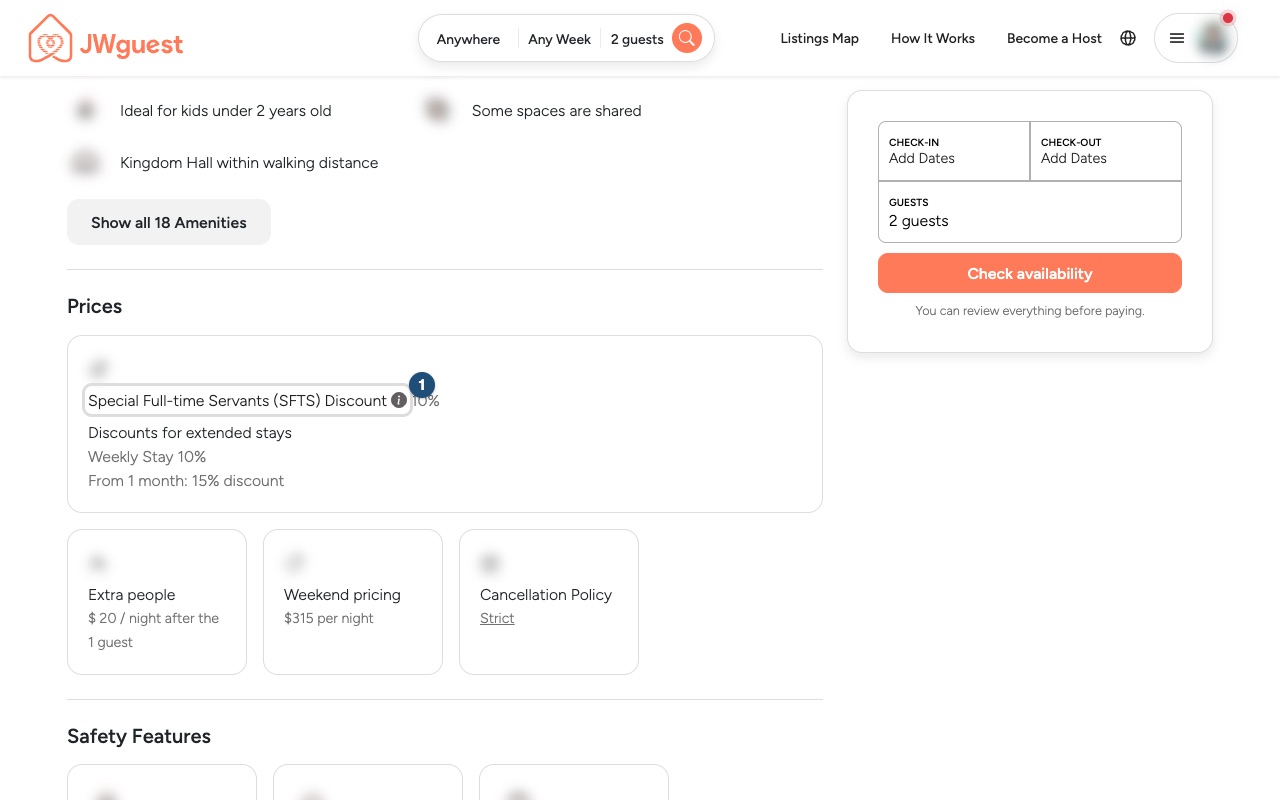Screen dimensions: 1280x800
Task: Click the orange search magnifier icon
Action: point(686,39)
